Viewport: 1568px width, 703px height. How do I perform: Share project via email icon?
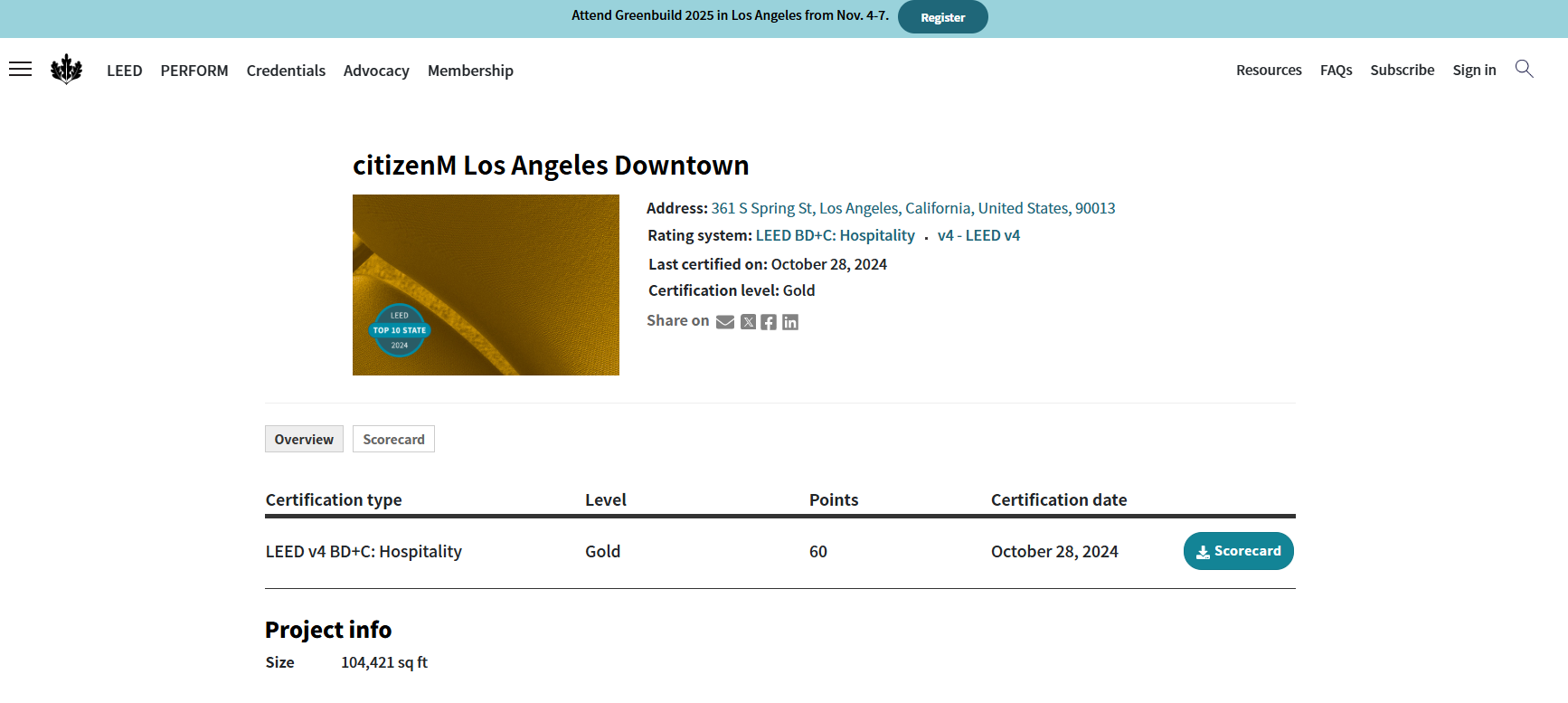(724, 322)
